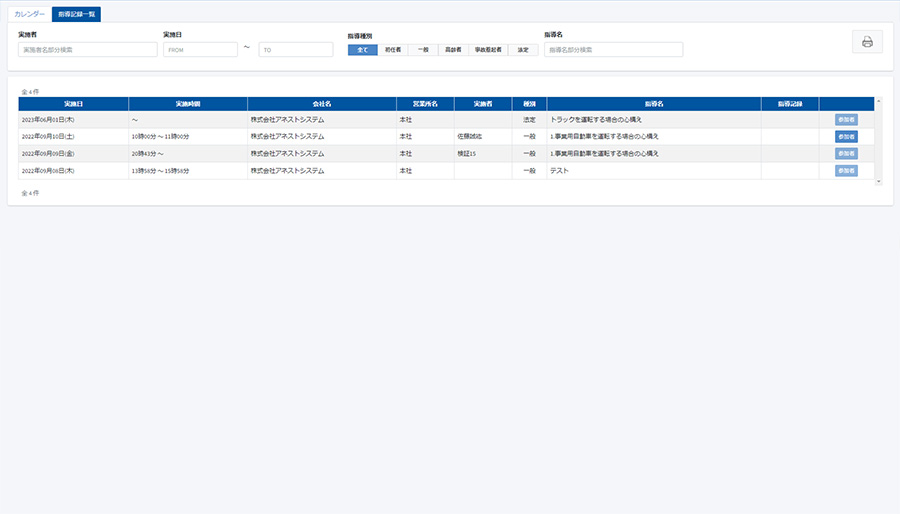This screenshot has width=900, height=514.
Task: Filter by 高齢者 instruction type
Action: tap(454, 49)
